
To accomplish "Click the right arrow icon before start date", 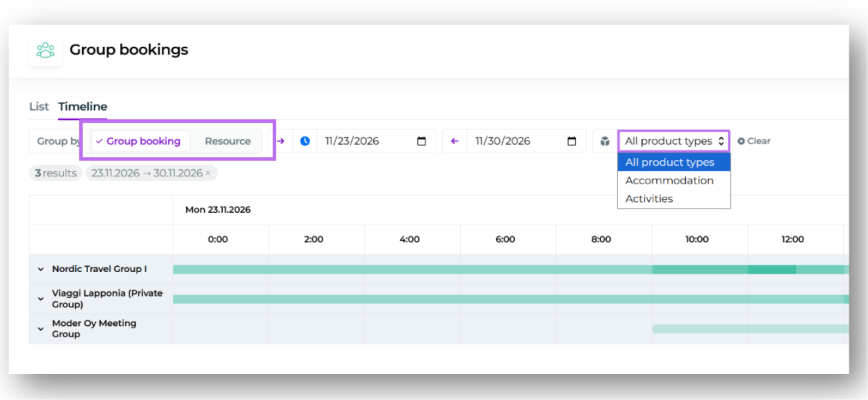I will 281,141.
